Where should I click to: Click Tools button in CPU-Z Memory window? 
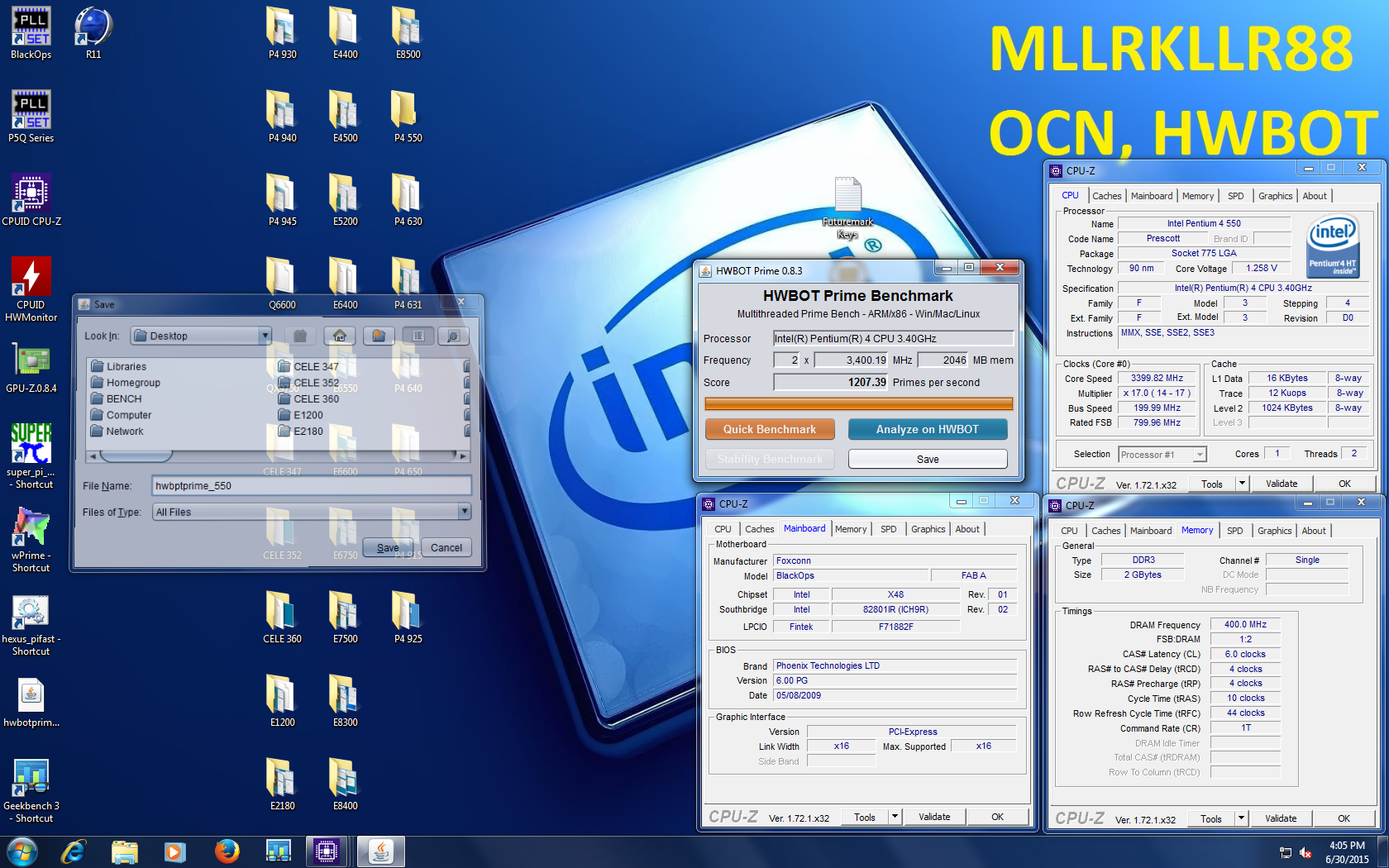[x=1211, y=818]
